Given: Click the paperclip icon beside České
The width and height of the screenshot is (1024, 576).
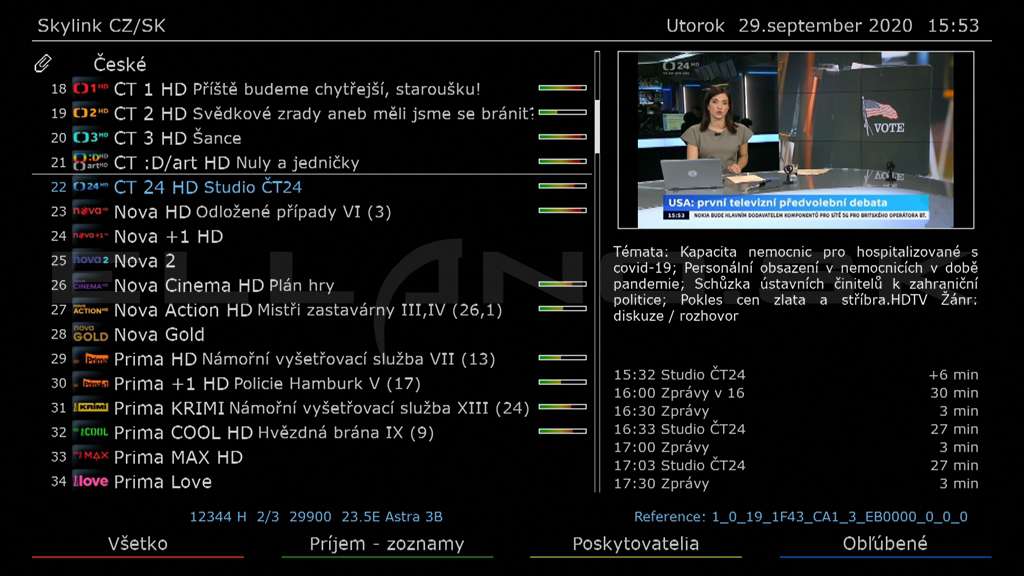Looking at the screenshot, I should (42, 63).
